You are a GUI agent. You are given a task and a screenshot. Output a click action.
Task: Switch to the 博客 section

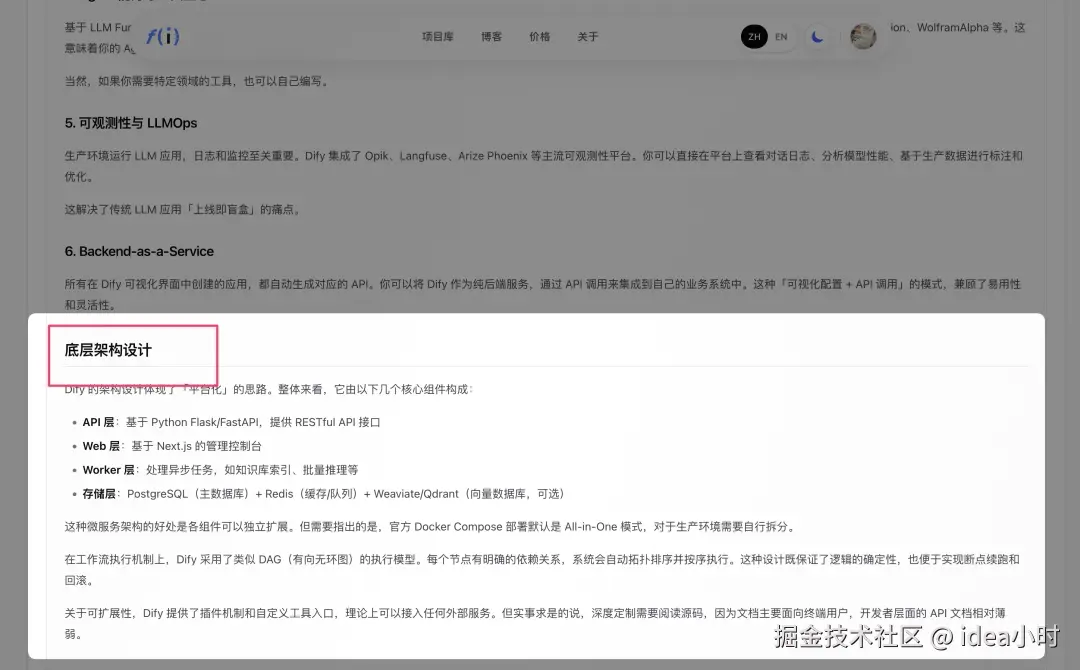point(490,36)
